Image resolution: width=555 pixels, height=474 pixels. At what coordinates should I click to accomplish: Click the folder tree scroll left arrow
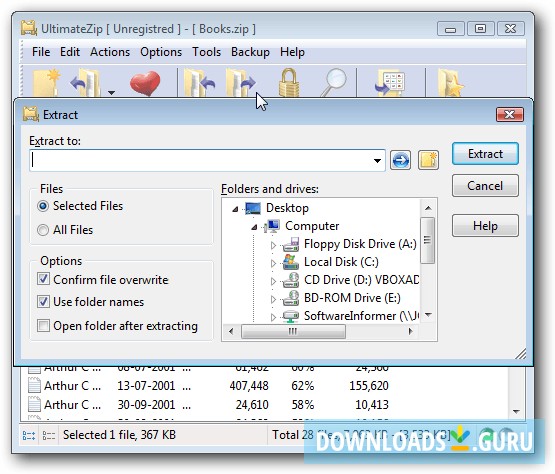pyautogui.click(x=231, y=332)
